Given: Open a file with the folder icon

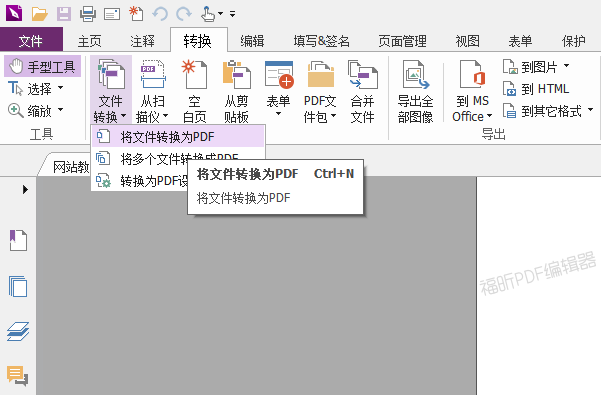Looking at the screenshot, I should pos(39,14).
